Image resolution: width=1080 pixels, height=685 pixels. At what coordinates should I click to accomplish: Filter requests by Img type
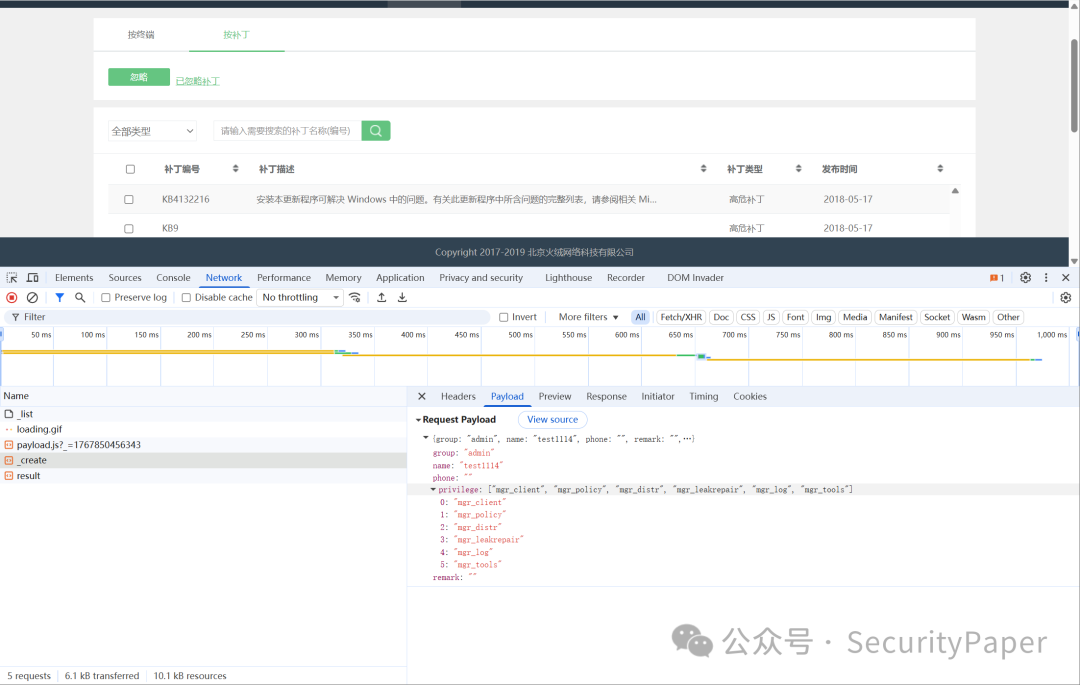(x=824, y=317)
